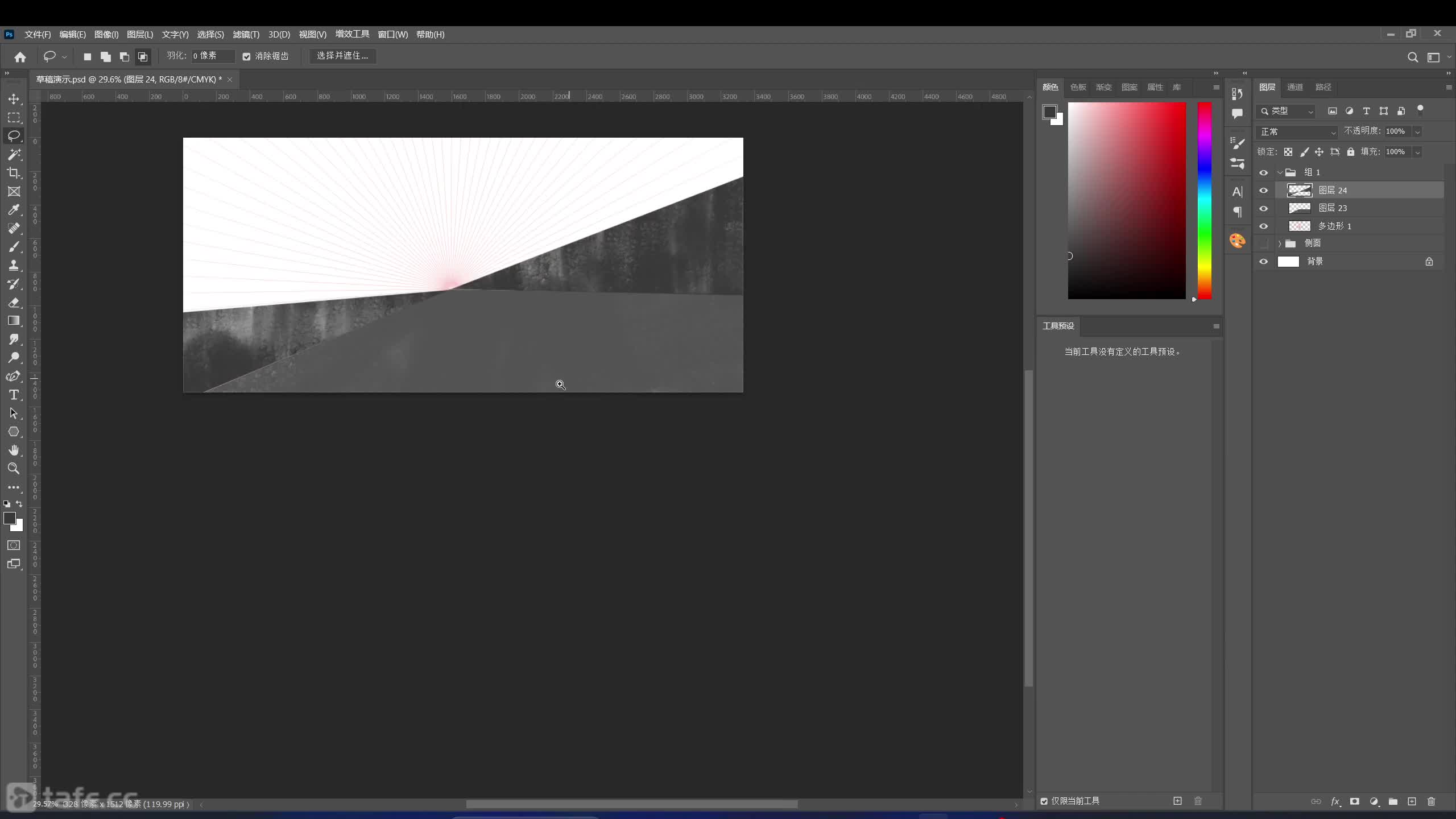Open the opacity 100% dropdown arrow
The image size is (1456, 819).
tap(1417, 132)
